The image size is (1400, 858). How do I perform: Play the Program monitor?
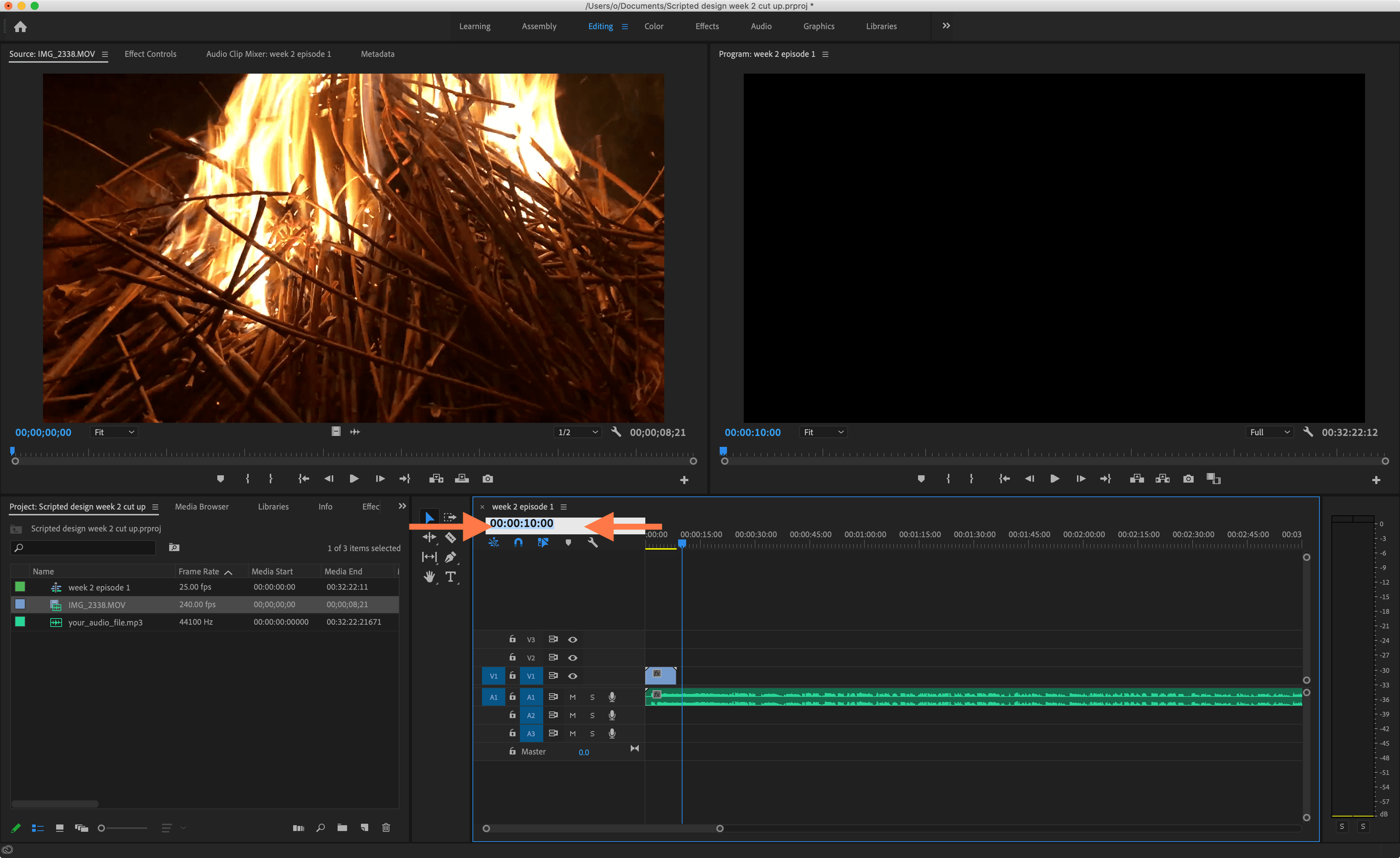[x=1054, y=479]
